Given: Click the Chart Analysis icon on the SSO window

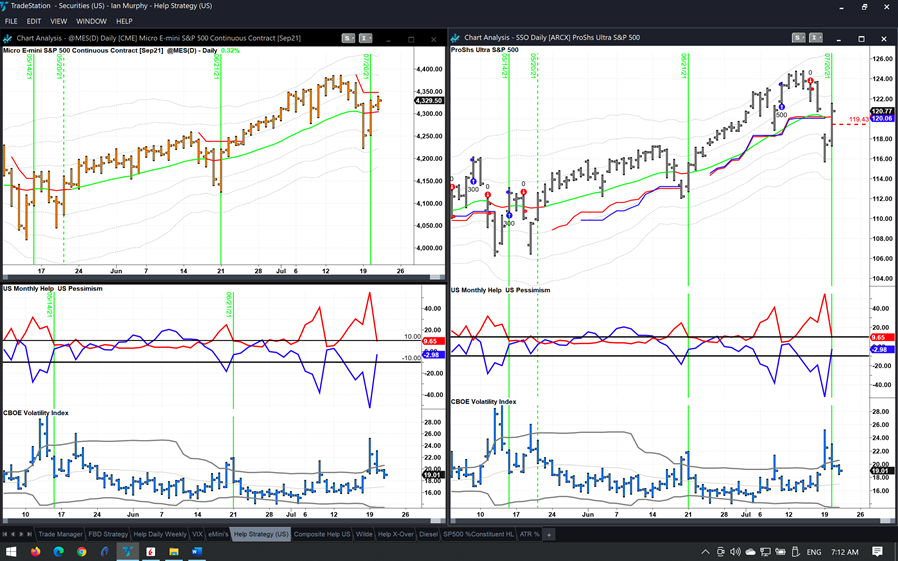Looking at the screenshot, I should tap(457, 38).
